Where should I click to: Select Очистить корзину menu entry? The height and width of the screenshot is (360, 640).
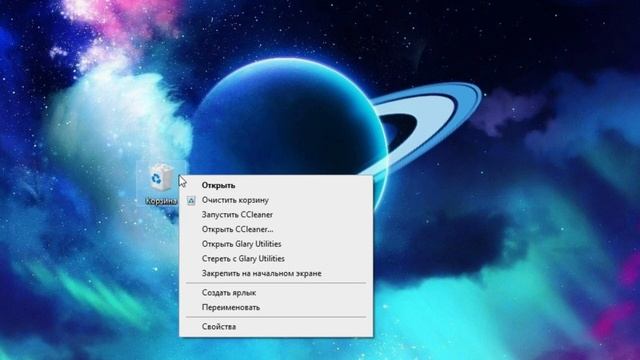(276, 200)
